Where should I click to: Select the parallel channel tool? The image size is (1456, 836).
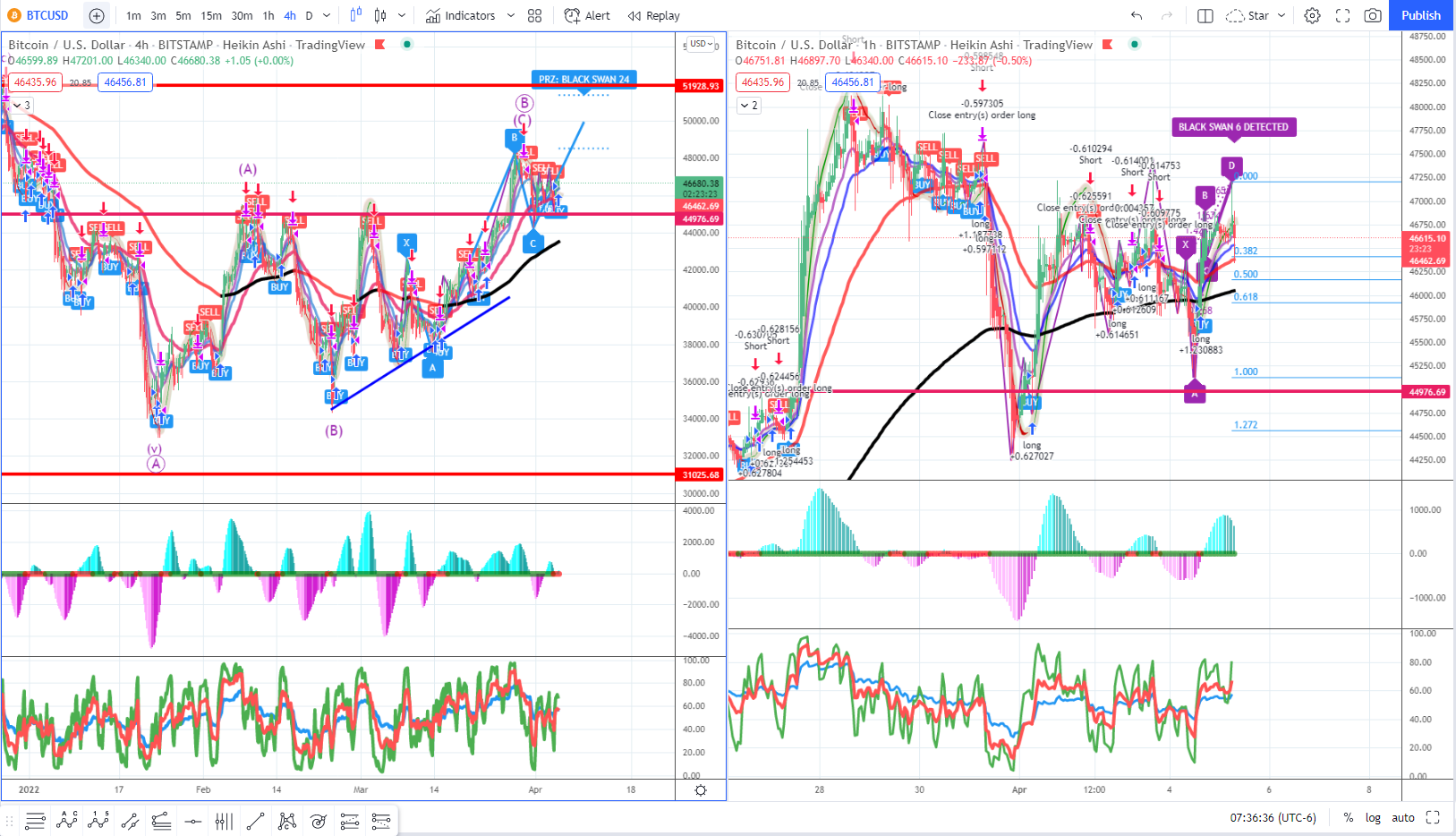(130, 820)
